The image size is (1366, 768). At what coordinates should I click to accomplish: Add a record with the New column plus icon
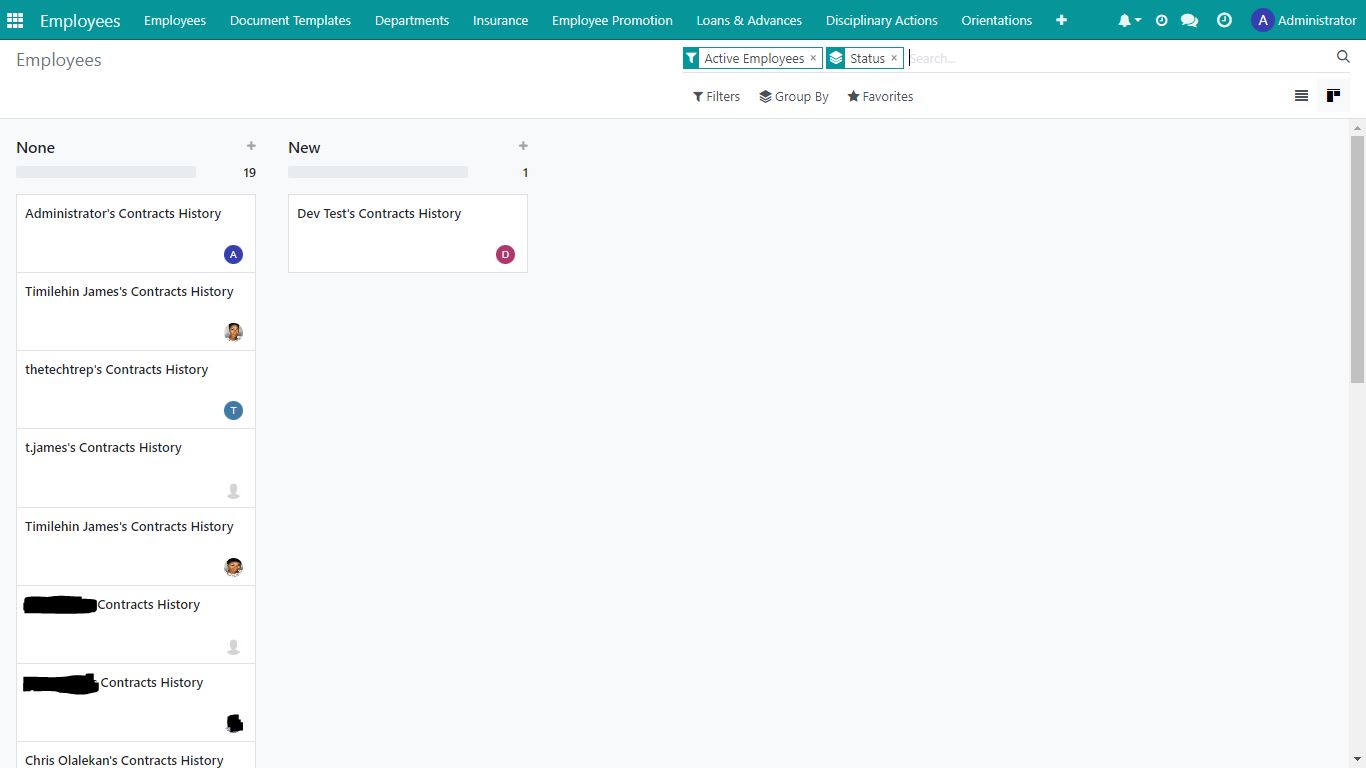point(523,146)
